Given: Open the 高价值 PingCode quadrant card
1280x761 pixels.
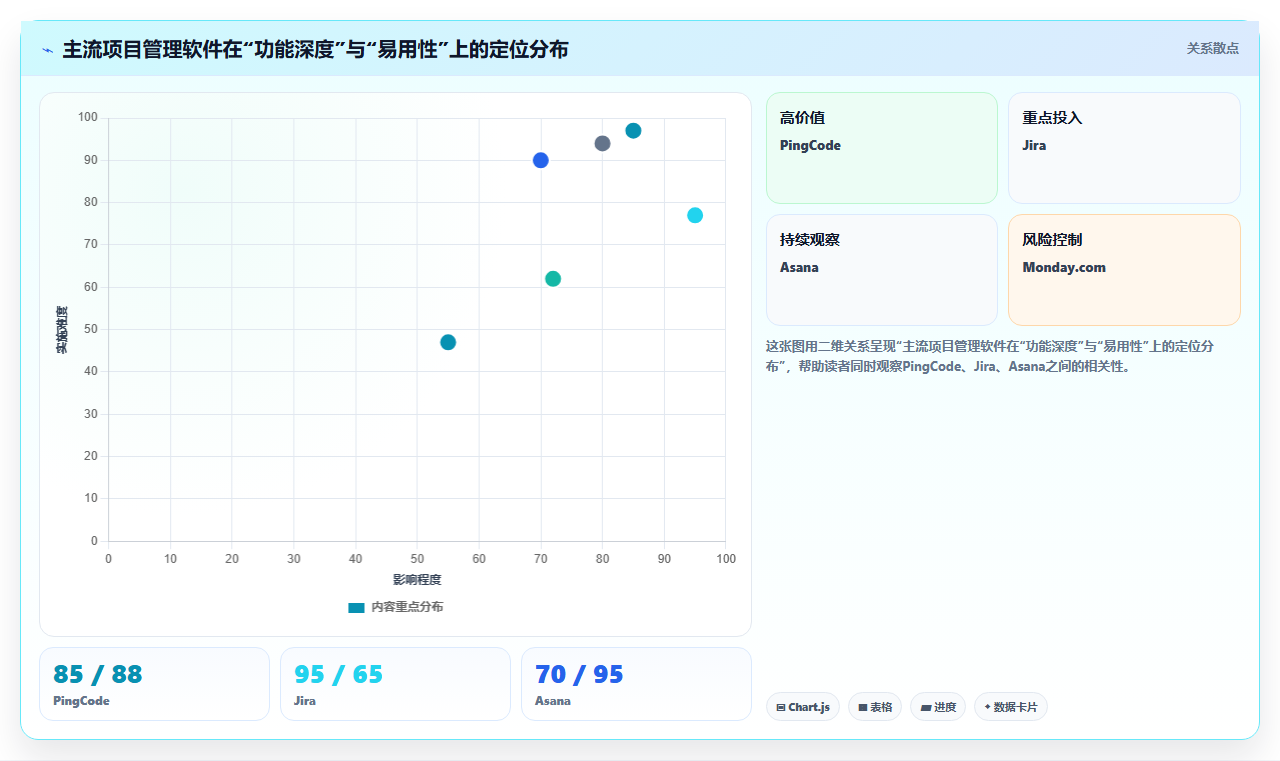Looking at the screenshot, I should [882, 148].
